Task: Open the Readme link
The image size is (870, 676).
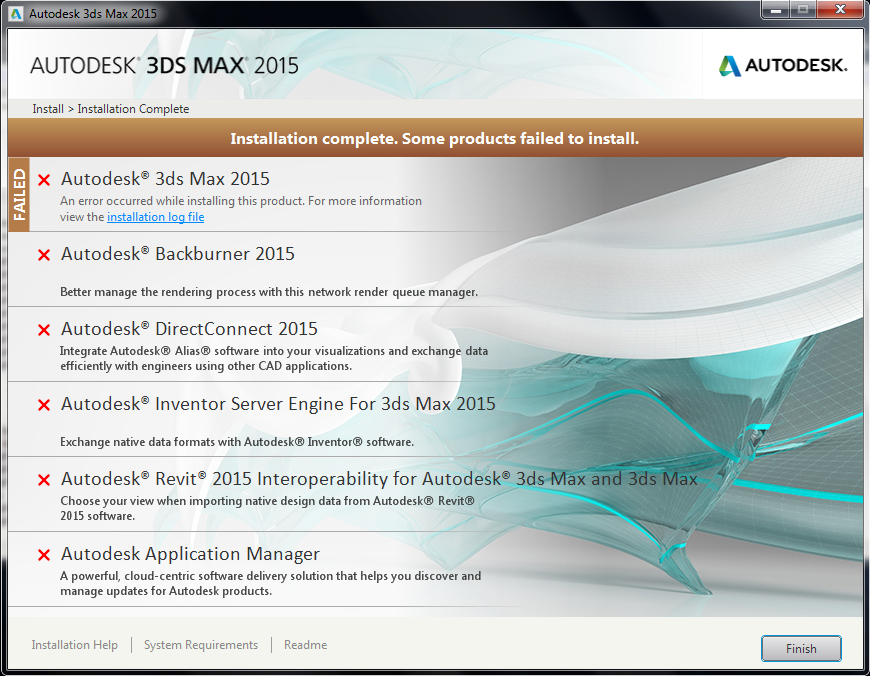Action: coord(305,645)
